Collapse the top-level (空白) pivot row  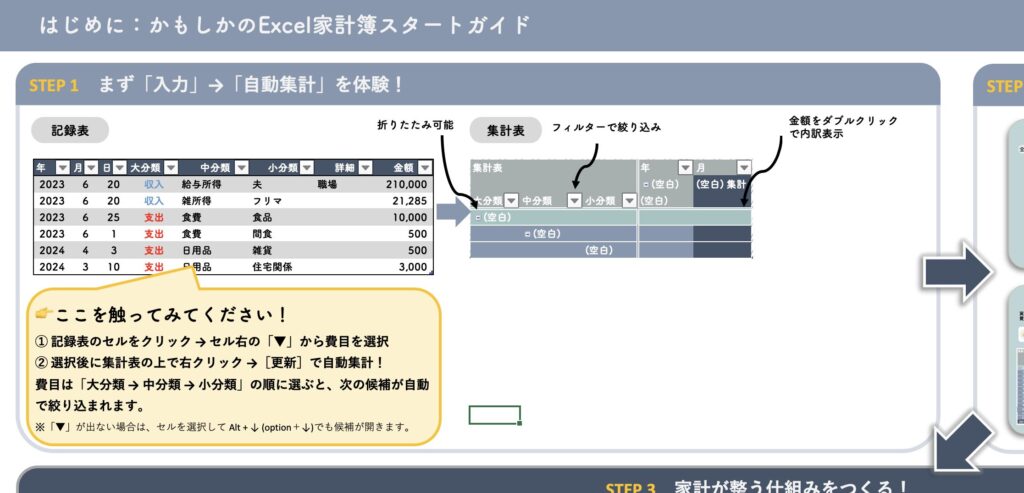coord(477,217)
